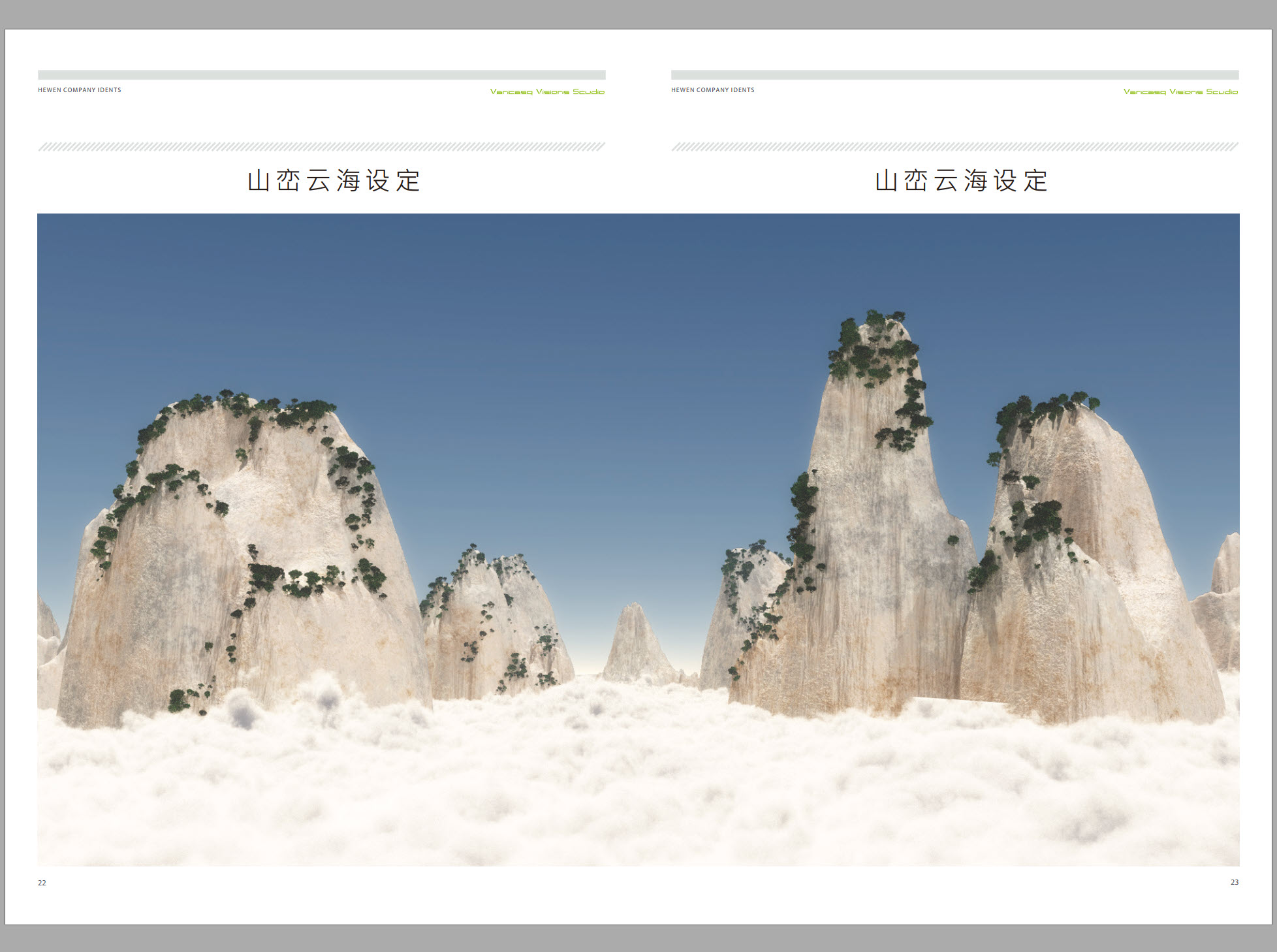Click the solid gray header bar on right page
The width and height of the screenshot is (1277, 952).
954,75
